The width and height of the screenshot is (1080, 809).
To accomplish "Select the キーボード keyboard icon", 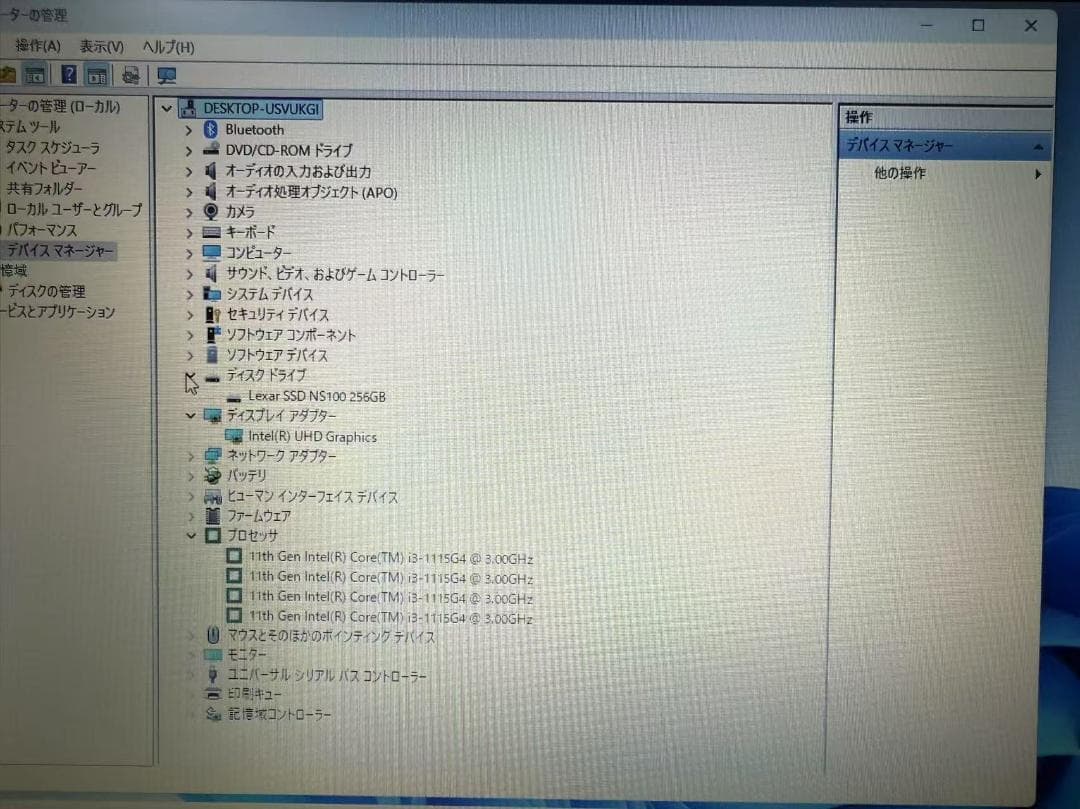I will [x=213, y=232].
